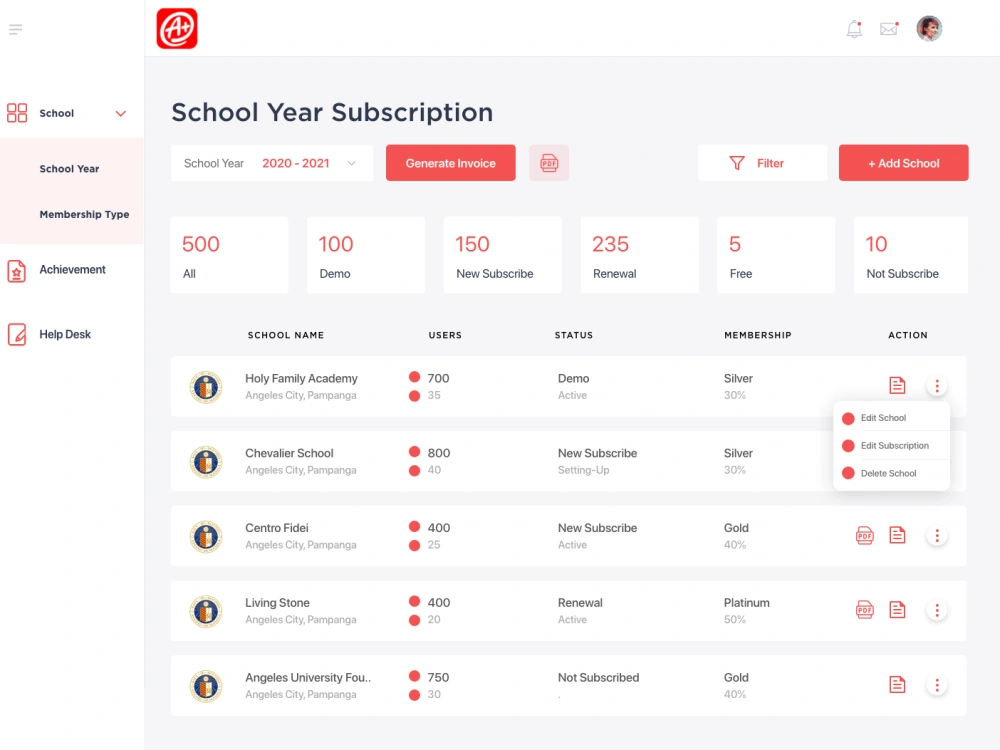Click Angeles University 750 users value

[x=438, y=678]
